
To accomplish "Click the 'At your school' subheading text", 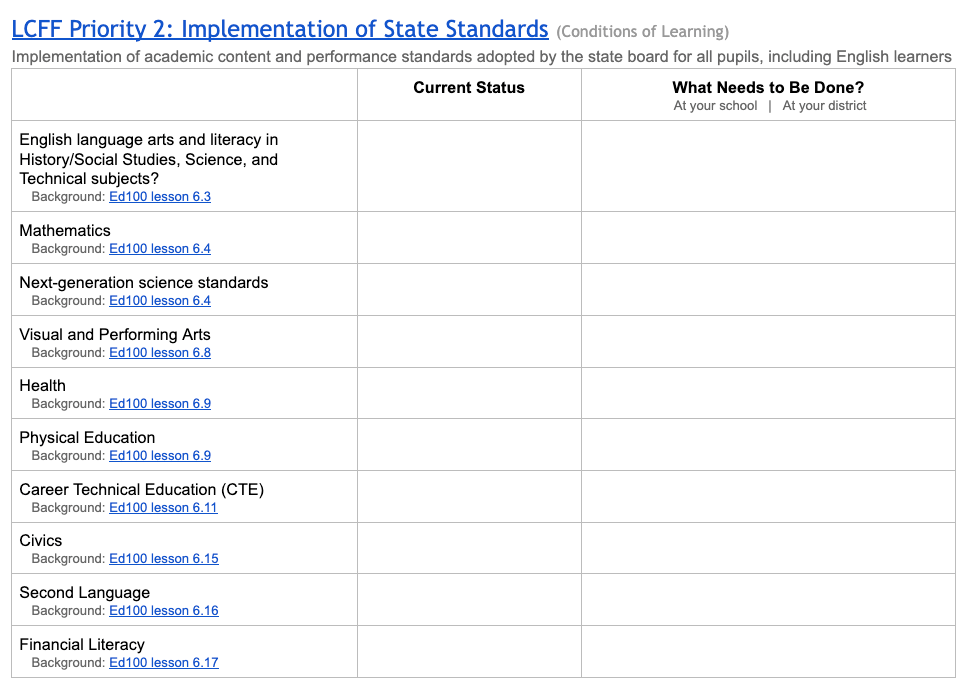I will click(715, 106).
